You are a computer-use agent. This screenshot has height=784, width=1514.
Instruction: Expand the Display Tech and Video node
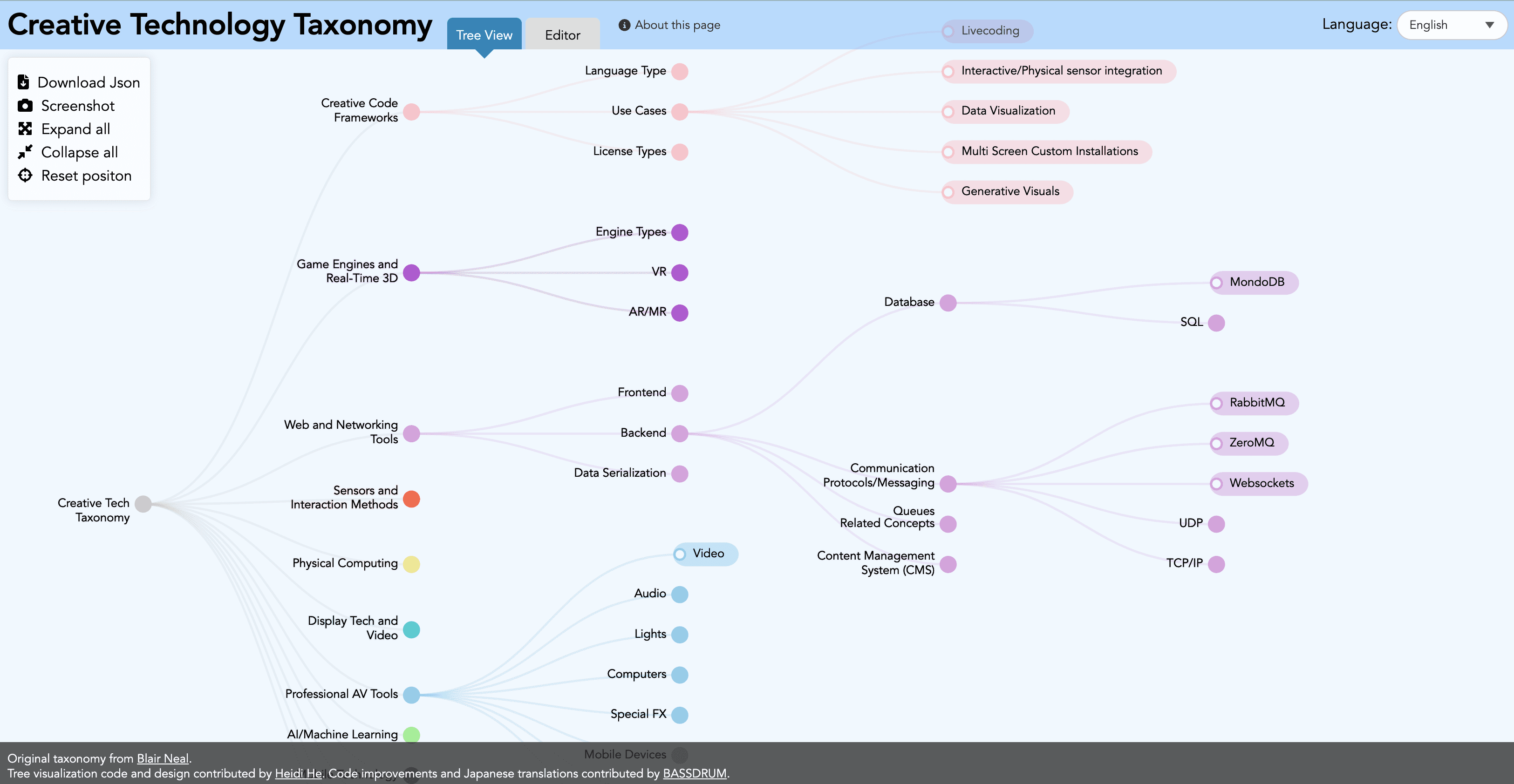[x=411, y=629]
